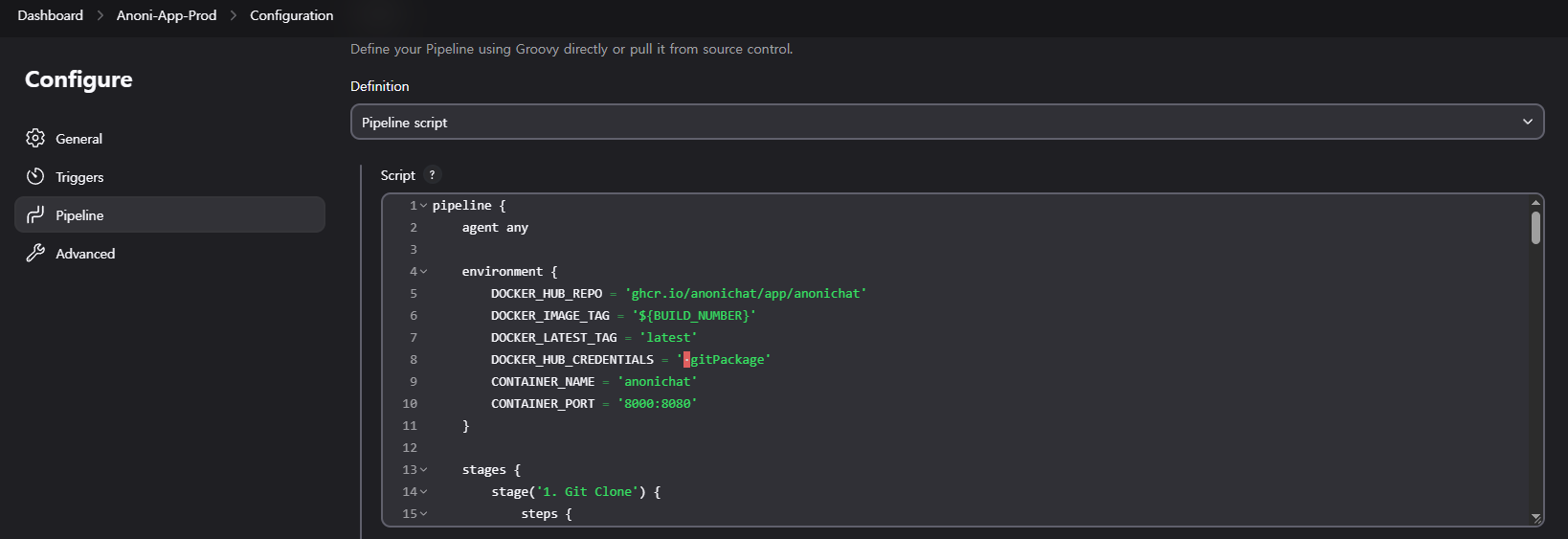Open the breadcrumb chevron after Anoni-App-Prod

234,15
